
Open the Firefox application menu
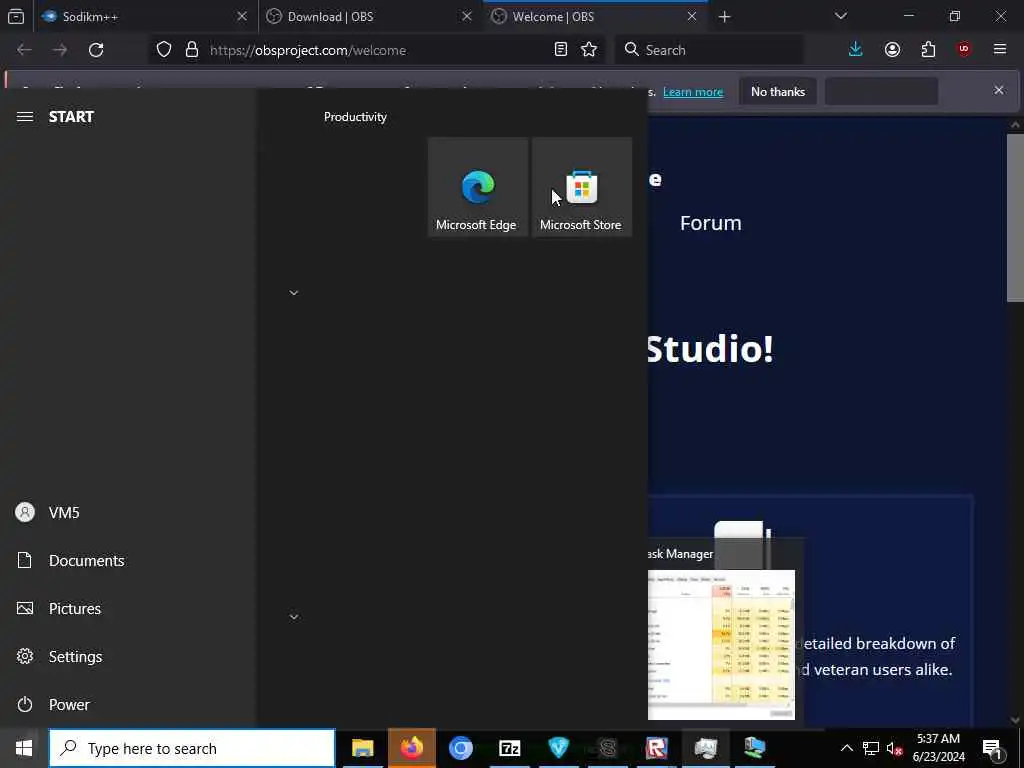point(1000,50)
